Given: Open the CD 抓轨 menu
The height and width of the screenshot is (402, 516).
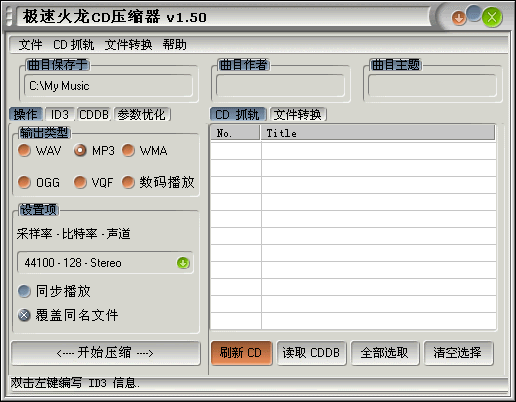Looking at the screenshot, I should (73, 45).
